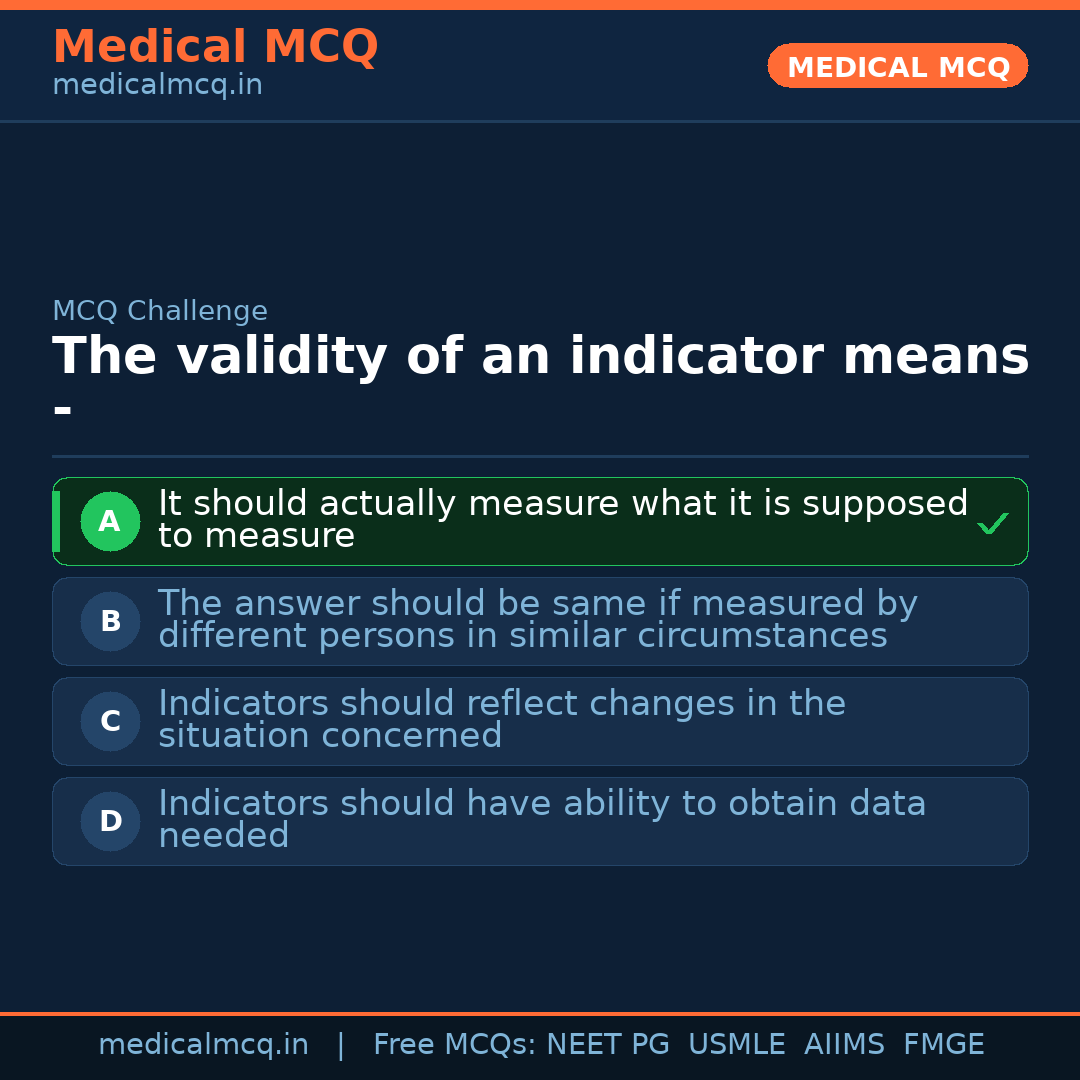Click the letter C circle badge
The width and height of the screenshot is (1080, 1080).
[110, 721]
